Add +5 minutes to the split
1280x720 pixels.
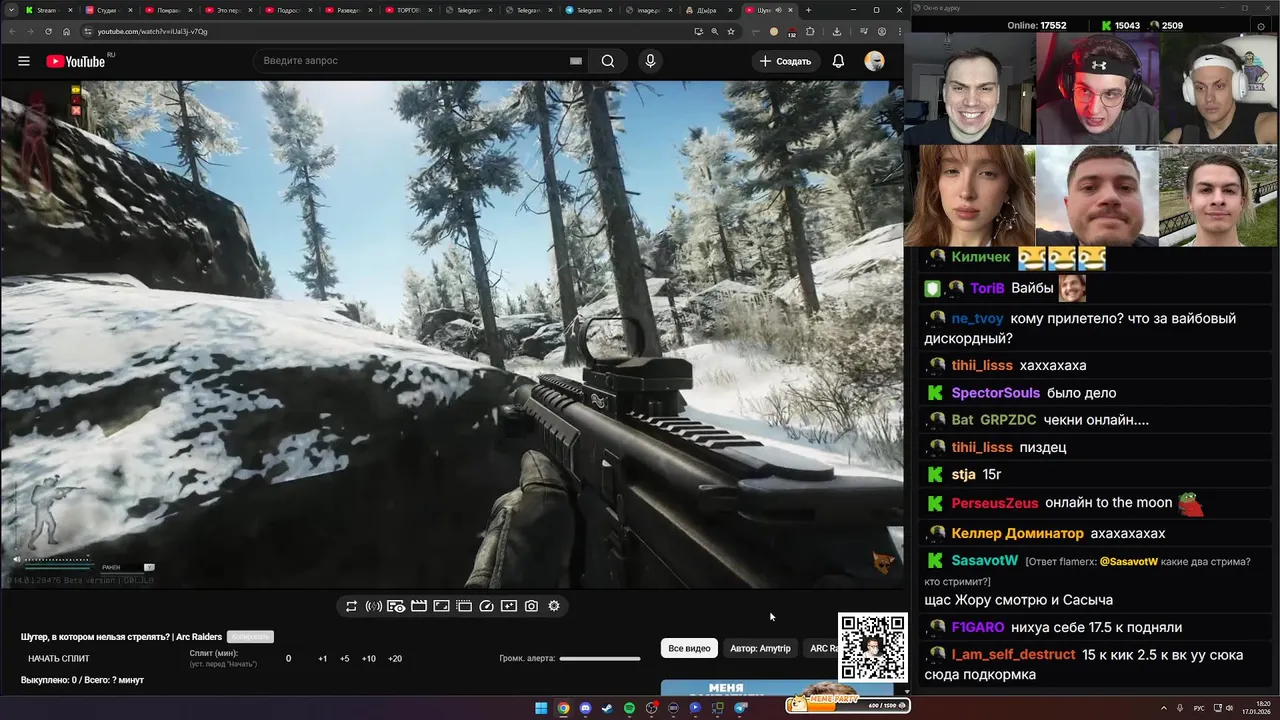[345, 659]
